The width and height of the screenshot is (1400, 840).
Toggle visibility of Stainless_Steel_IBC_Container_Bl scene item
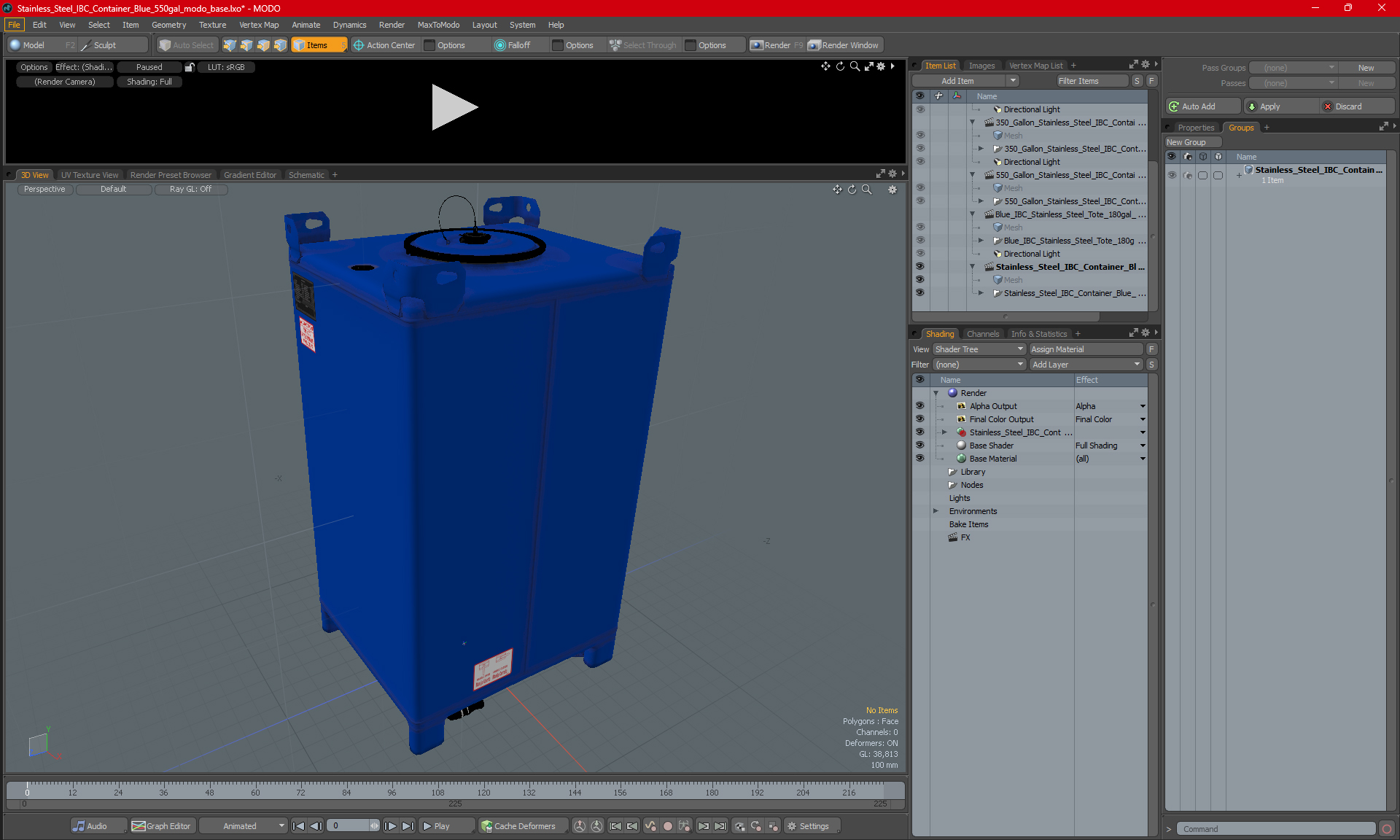tap(919, 267)
